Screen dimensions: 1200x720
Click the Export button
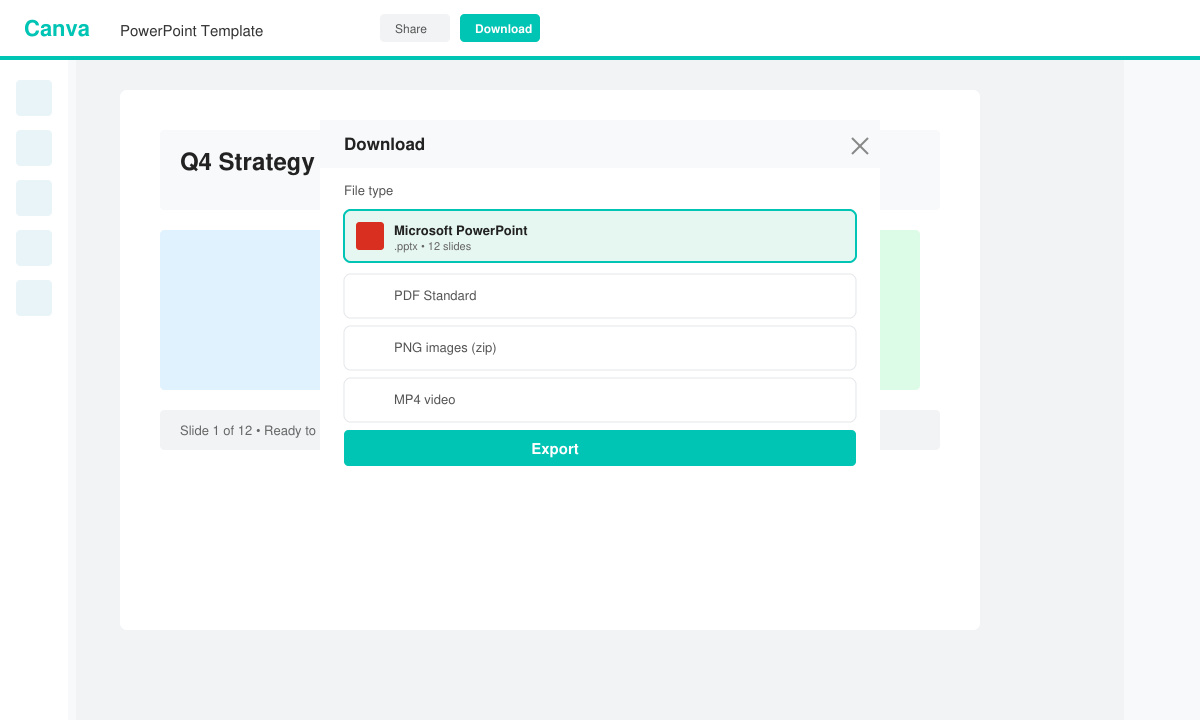tap(600, 448)
